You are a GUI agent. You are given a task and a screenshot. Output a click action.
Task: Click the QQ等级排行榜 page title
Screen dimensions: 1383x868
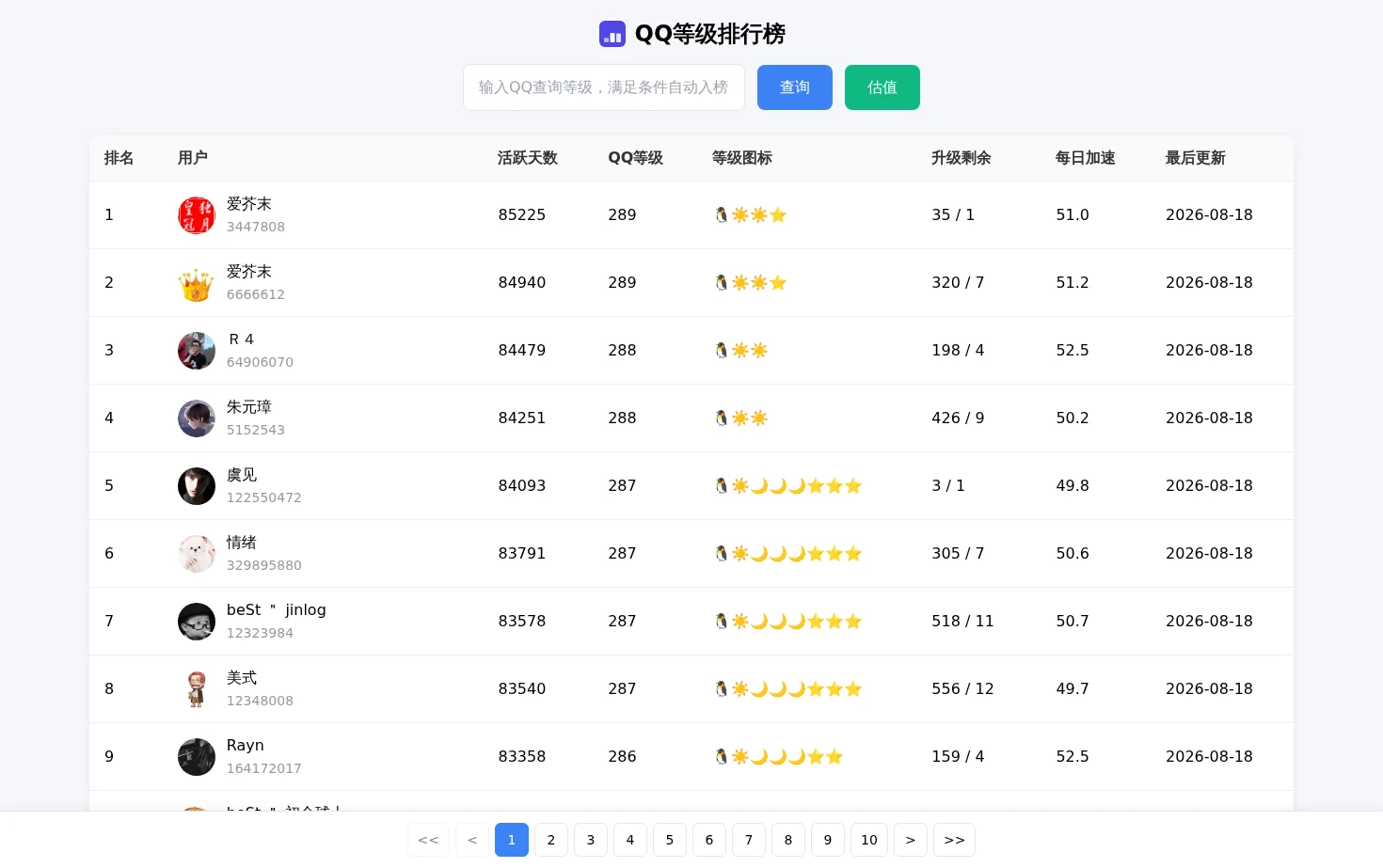pos(710,34)
